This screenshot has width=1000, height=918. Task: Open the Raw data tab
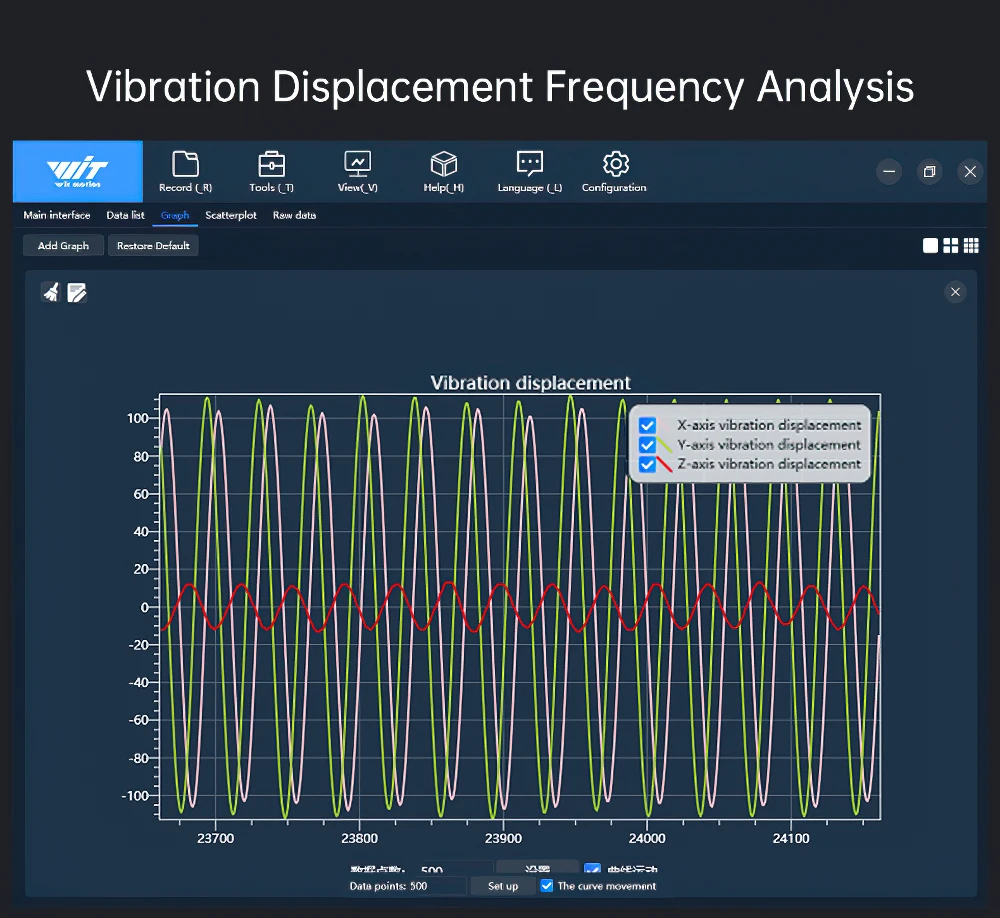(294, 215)
